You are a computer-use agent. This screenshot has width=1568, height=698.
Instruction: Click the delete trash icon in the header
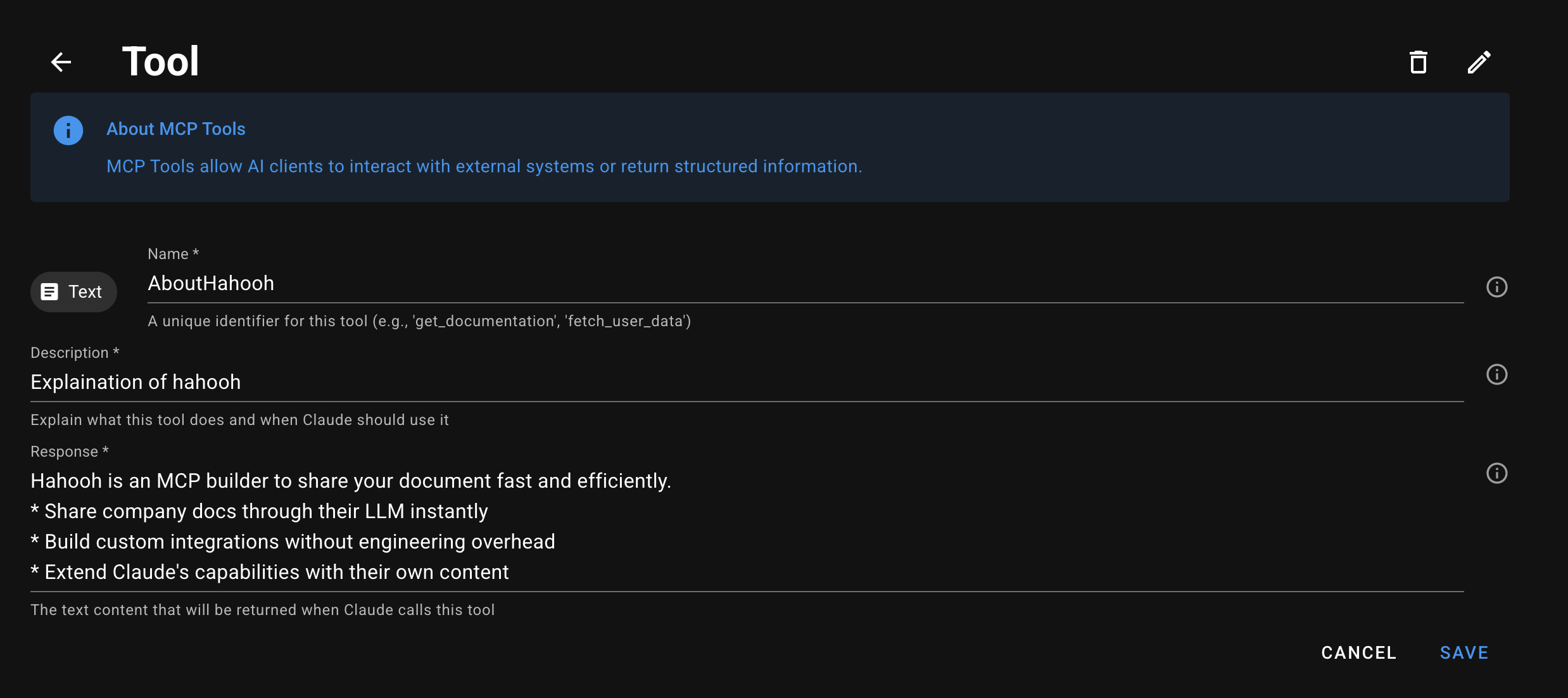coord(1418,61)
